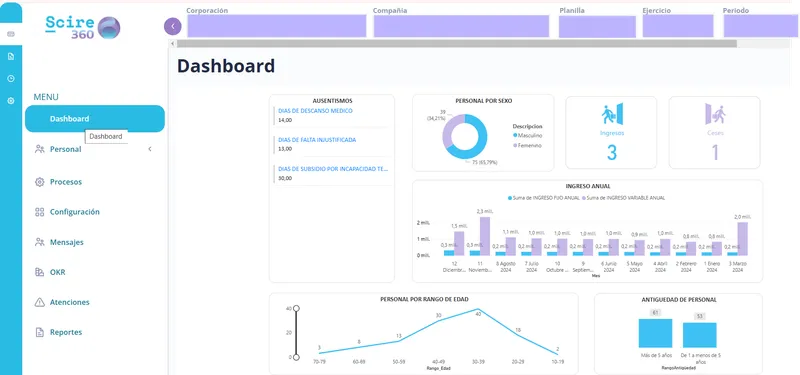Expand the Personal menu chevron

[150, 149]
